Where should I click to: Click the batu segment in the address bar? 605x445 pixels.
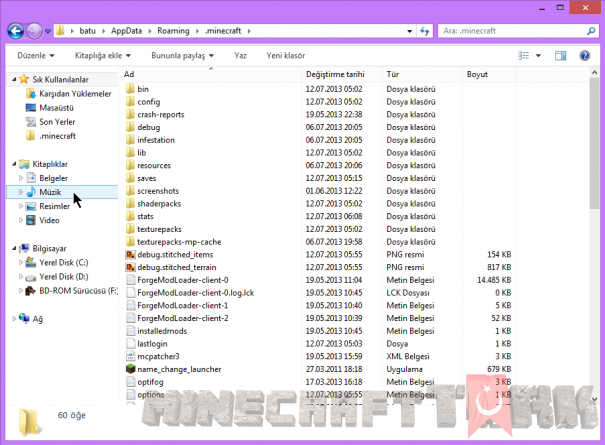tap(88, 31)
